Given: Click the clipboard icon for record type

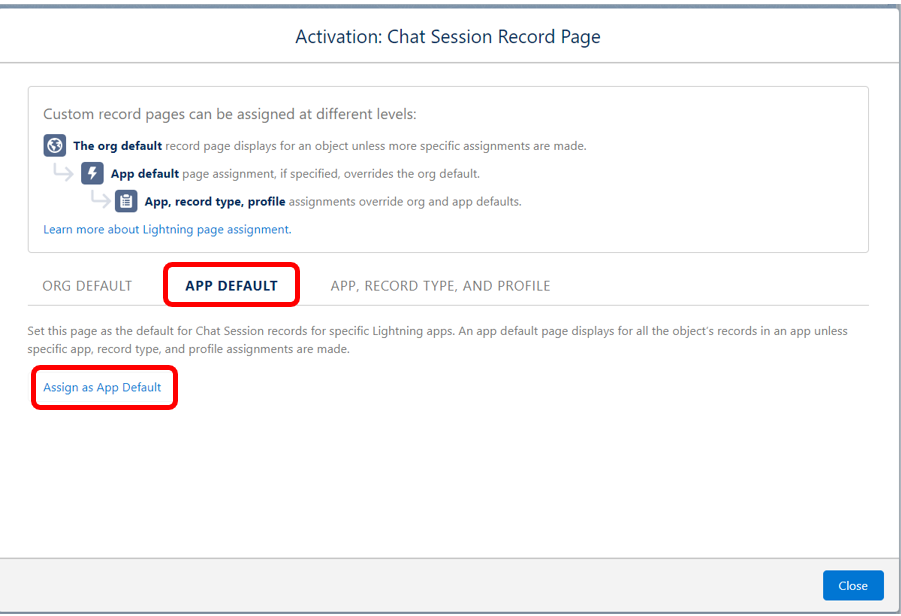Looking at the screenshot, I should (126, 201).
